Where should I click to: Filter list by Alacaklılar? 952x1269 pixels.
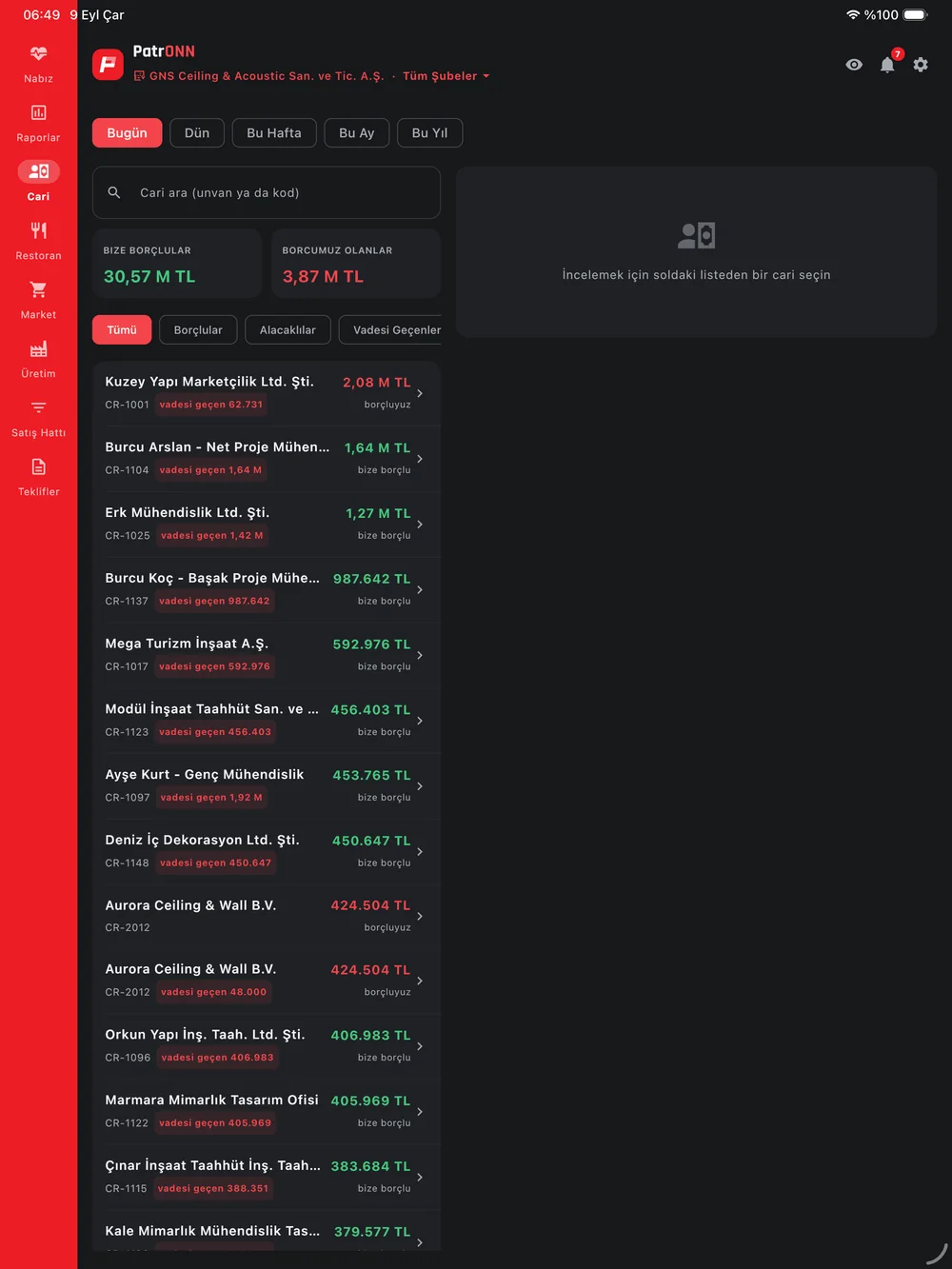[288, 329]
